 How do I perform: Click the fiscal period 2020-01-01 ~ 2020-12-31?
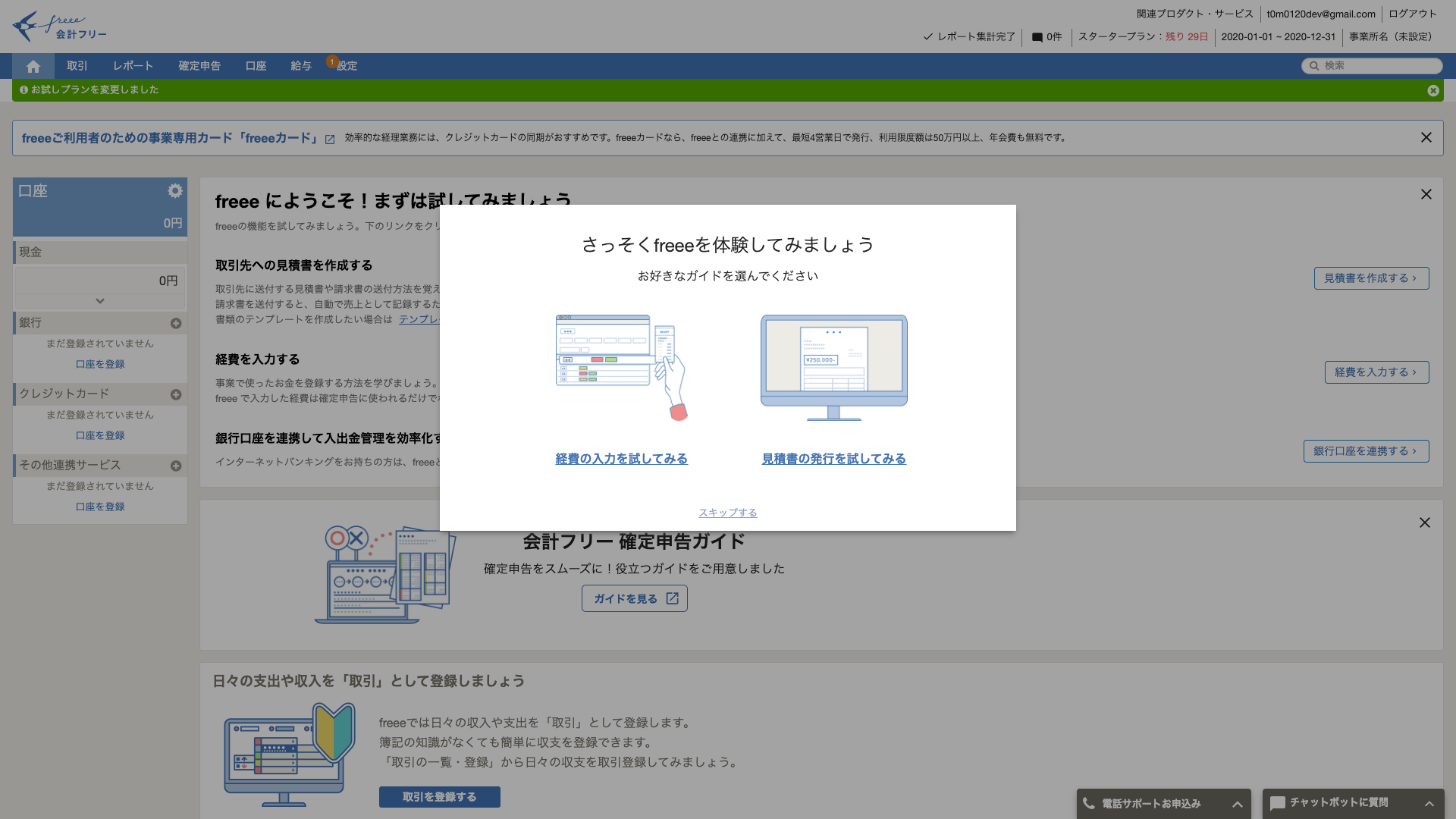[1278, 36]
